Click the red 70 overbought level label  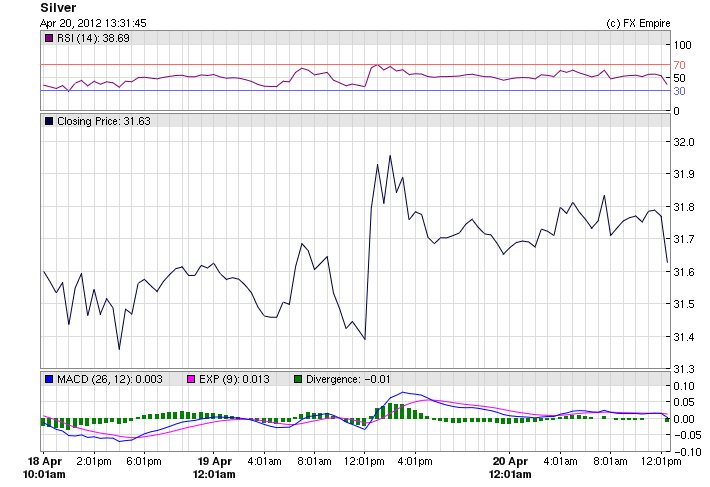pyautogui.click(x=677, y=65)
